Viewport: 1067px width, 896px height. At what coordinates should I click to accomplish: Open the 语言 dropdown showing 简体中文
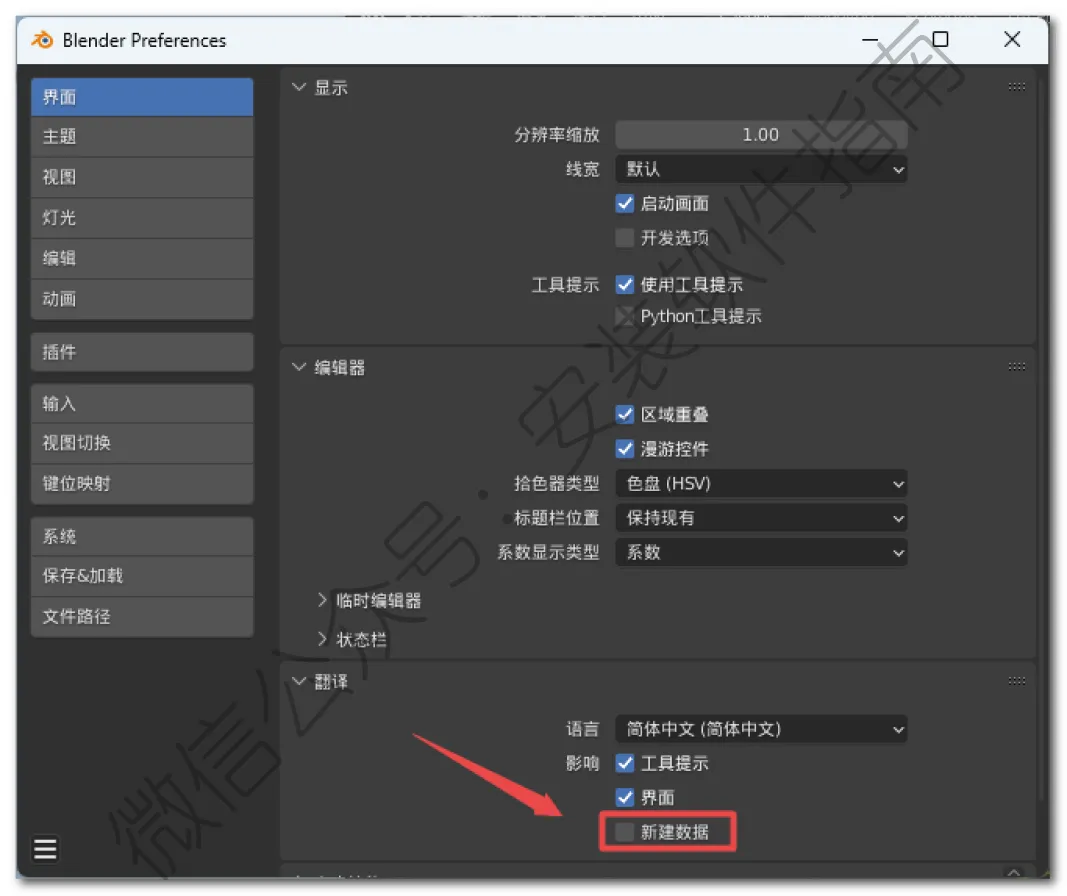(761, 729)
